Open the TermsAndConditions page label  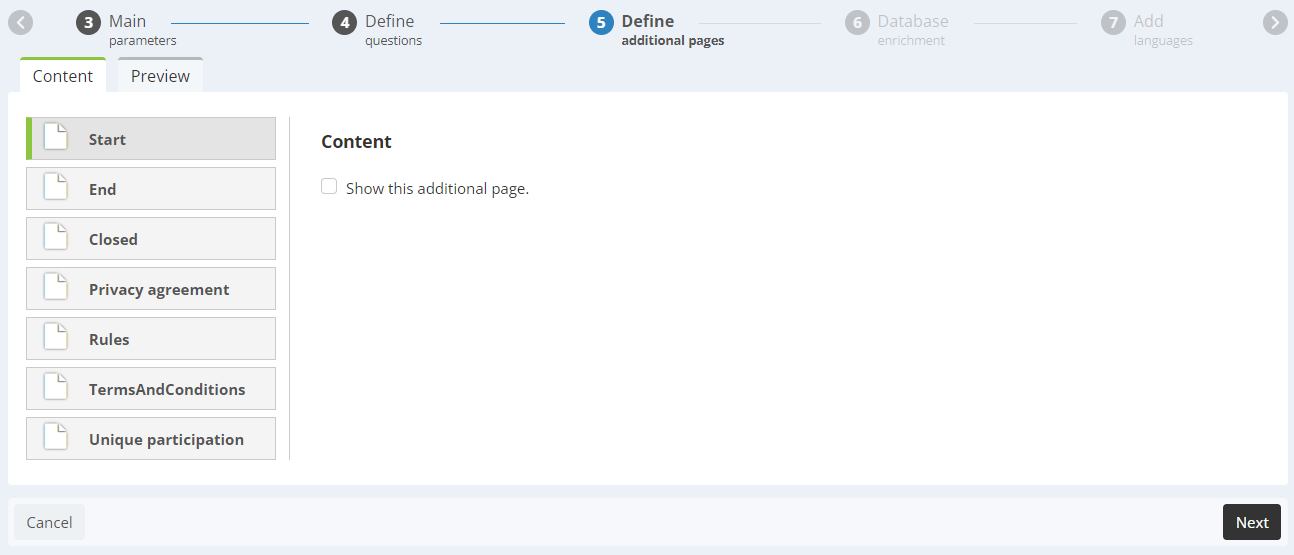[x=167, y=389]
